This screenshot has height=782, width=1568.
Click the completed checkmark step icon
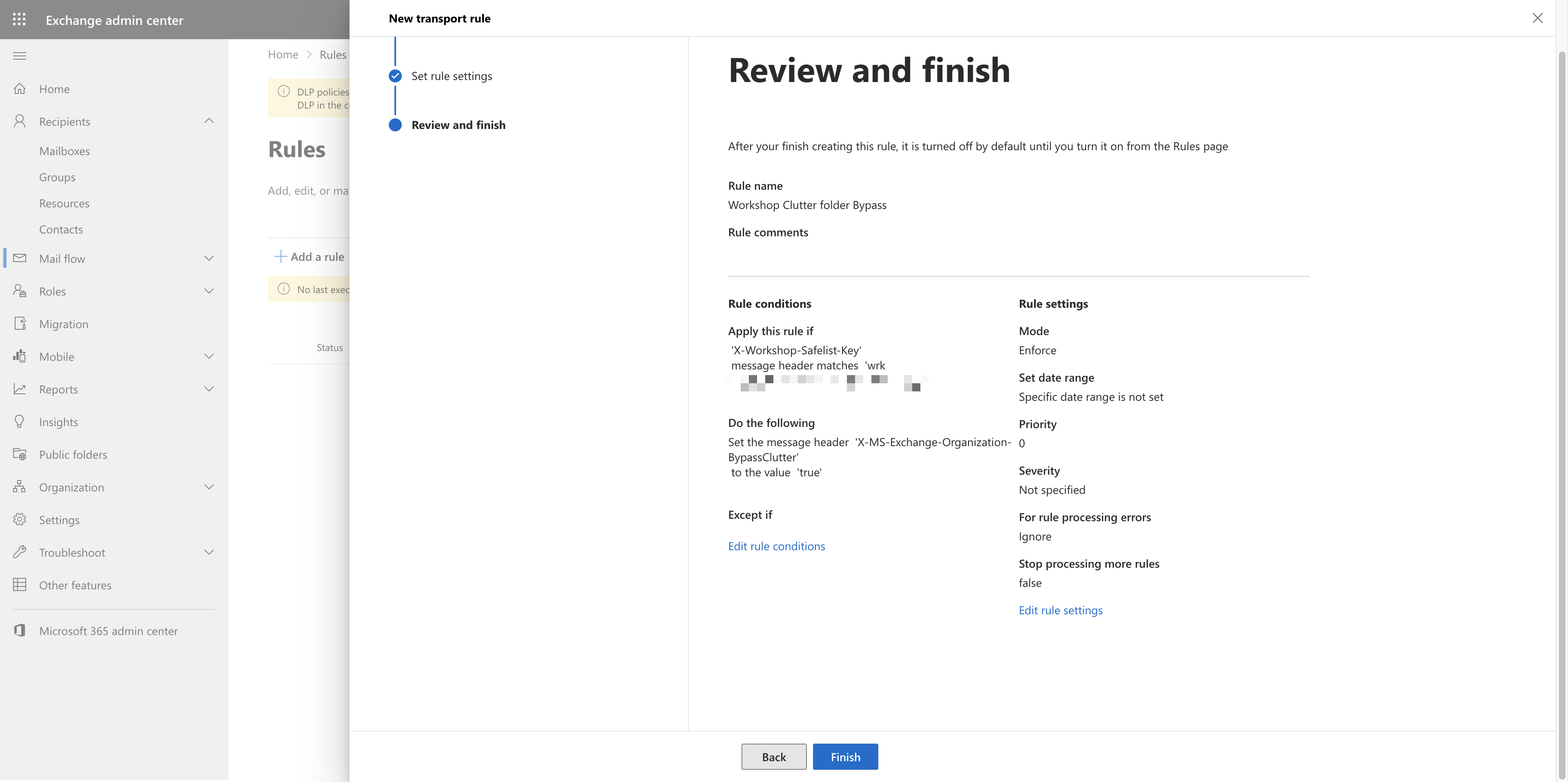pos(395,76)
